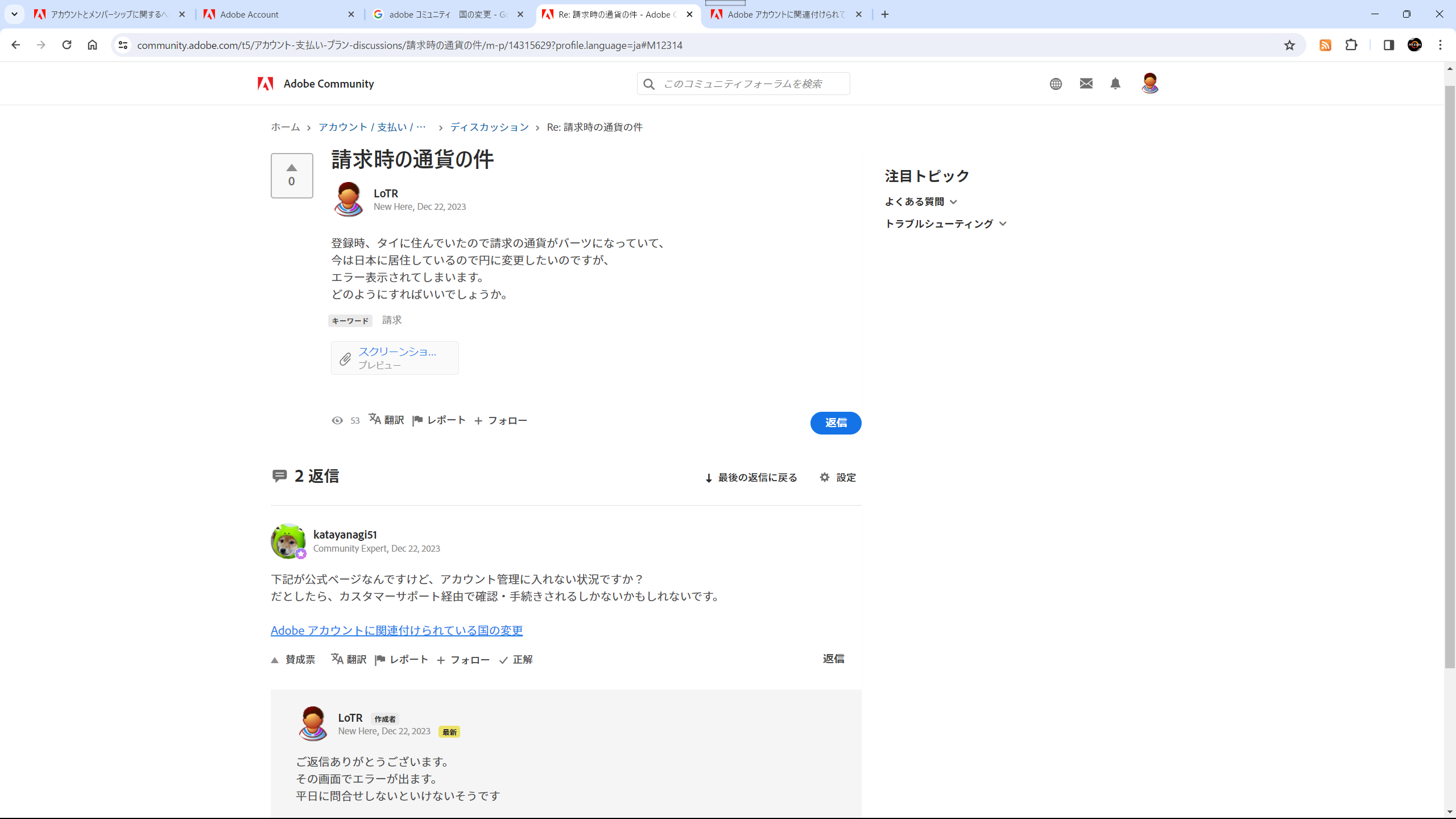
Task: Click LoTR author name on original post
Action: (x=386, y=193)
